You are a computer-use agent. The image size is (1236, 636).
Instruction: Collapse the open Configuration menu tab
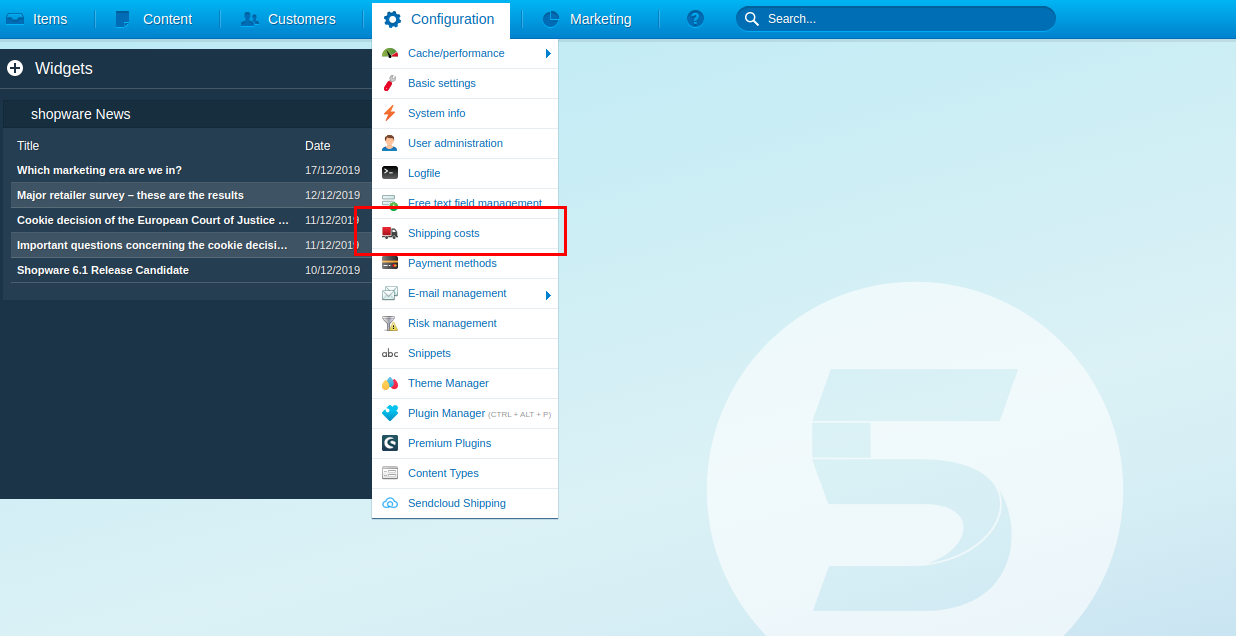440,19
